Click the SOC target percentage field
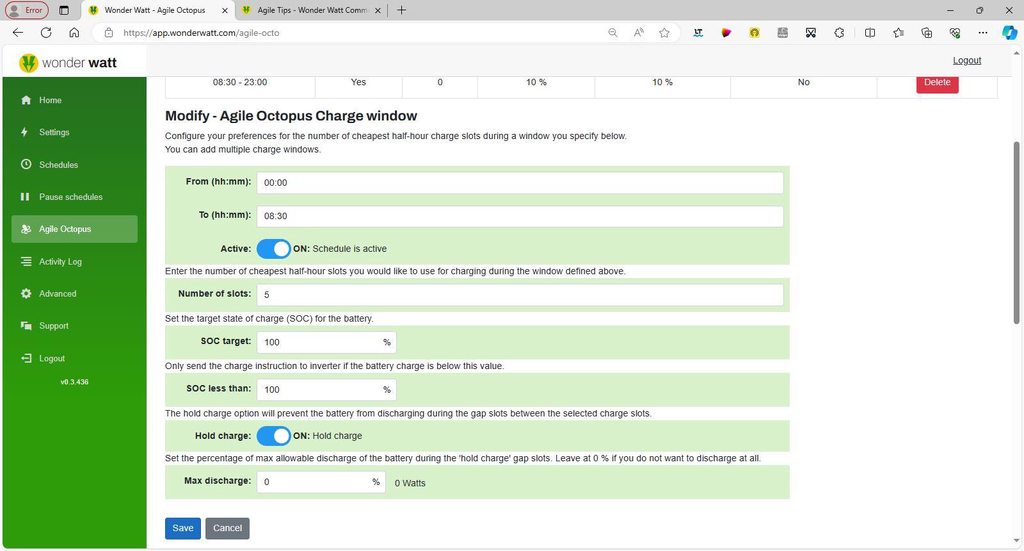1024x551 pixels. pos(319,343)
